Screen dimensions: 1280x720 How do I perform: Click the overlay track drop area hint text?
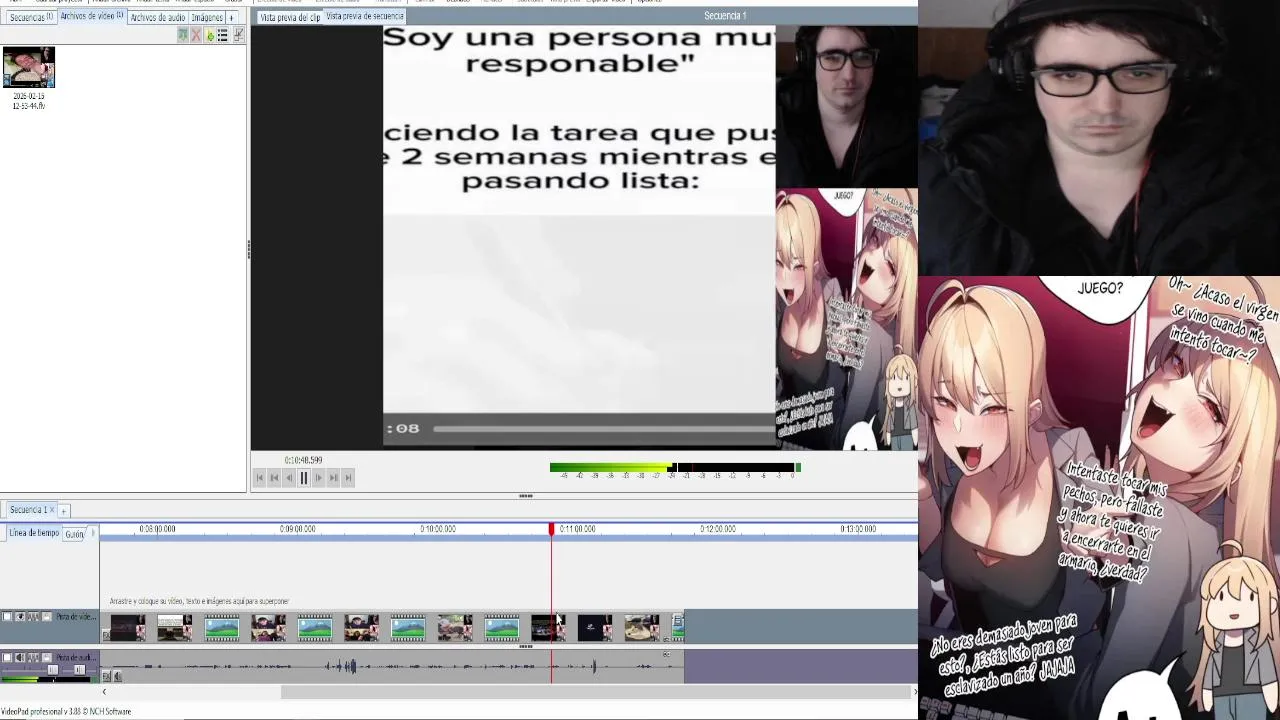(199, 601)
